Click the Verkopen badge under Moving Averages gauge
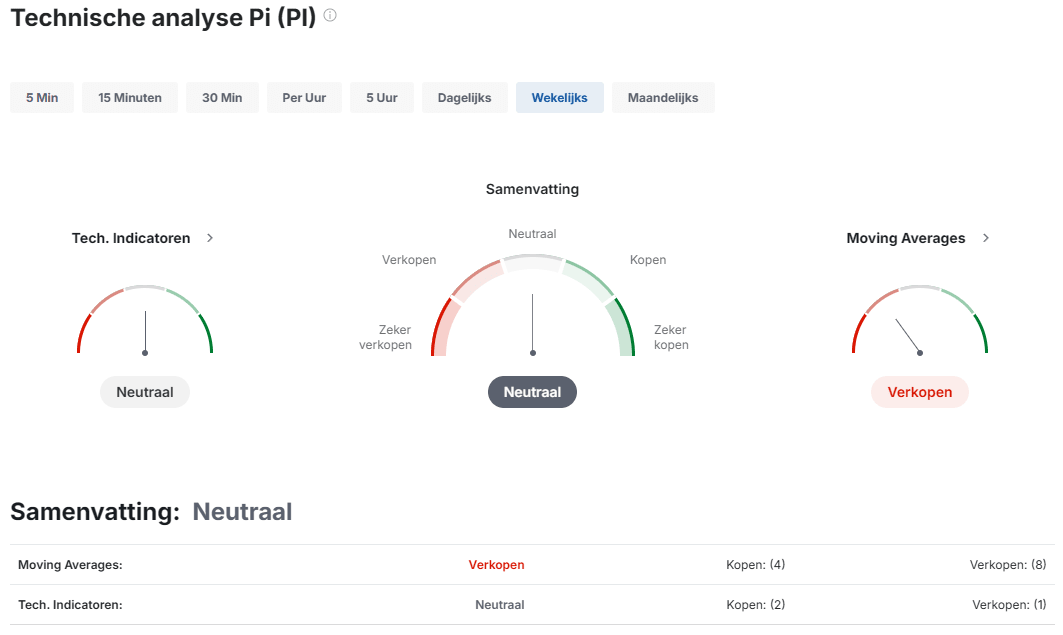The image size is (1063, 635). (x=920, y=392)
